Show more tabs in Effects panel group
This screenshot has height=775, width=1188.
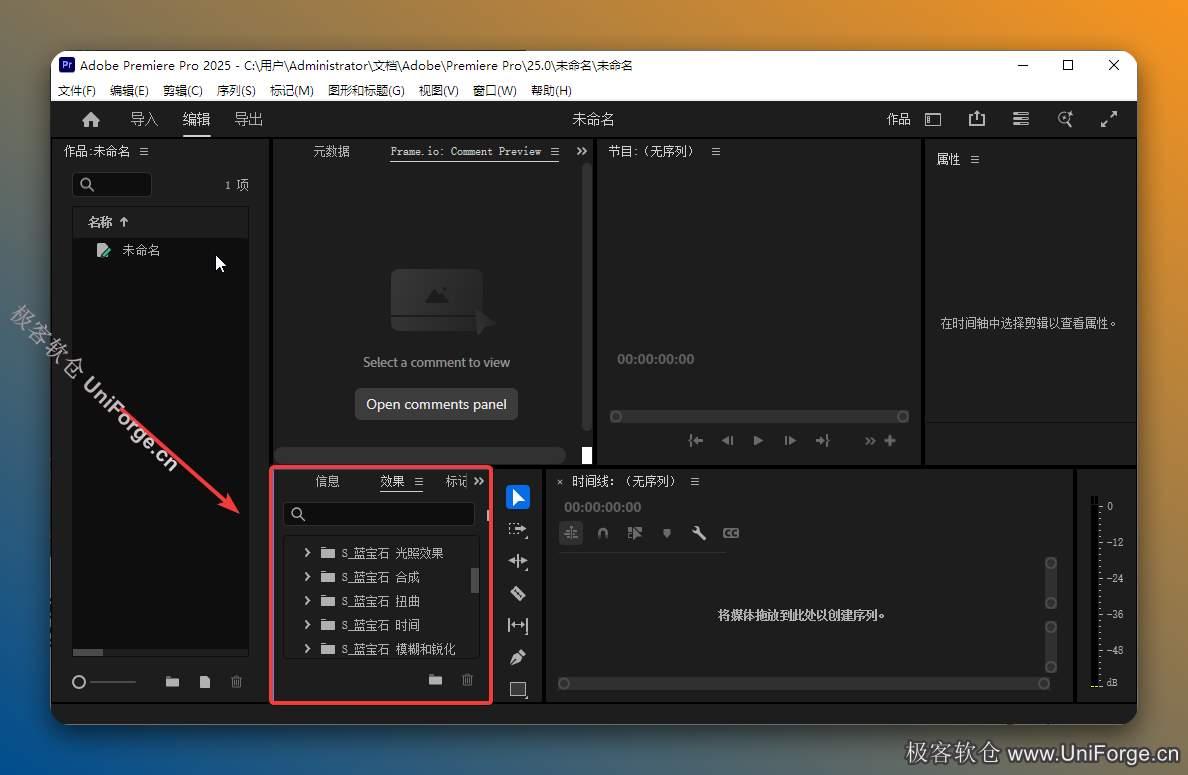[479, 481]
